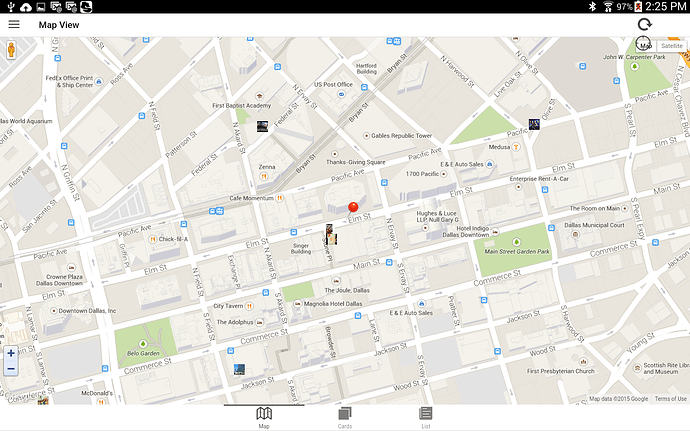The width and height of the screenshot is (690, 431).
Task: Click the Hughes & Luce LLP label
Action: pos(437,216)
